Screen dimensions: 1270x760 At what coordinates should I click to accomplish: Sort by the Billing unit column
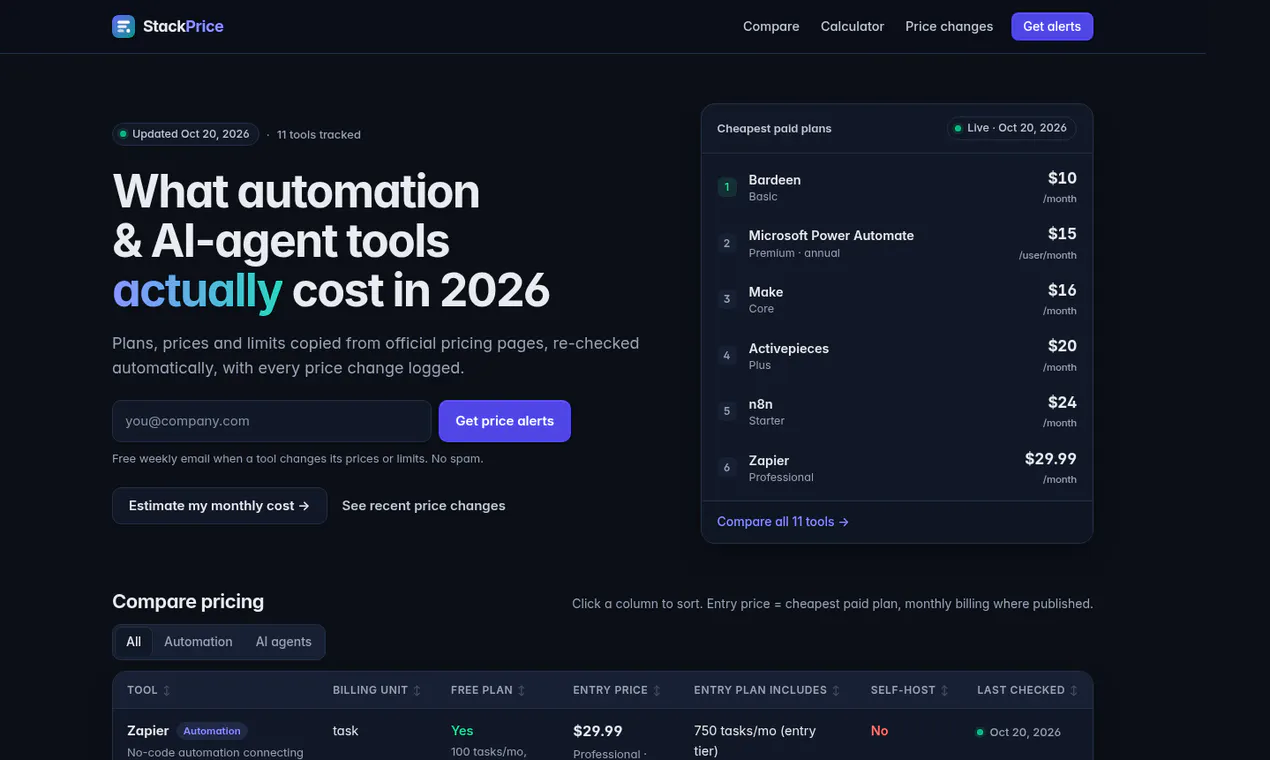[377, 690]
